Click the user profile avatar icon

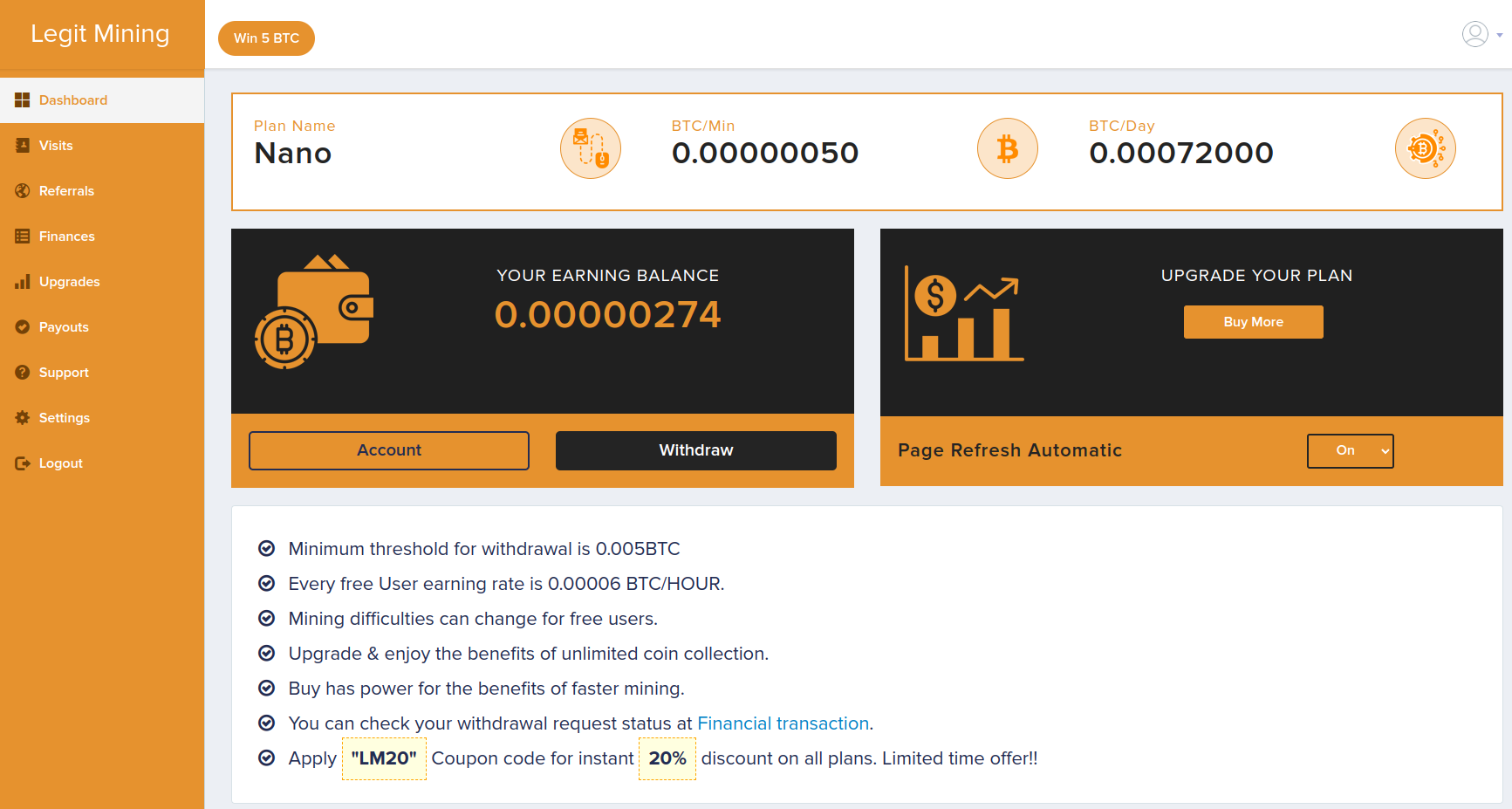click(1475, 34)
